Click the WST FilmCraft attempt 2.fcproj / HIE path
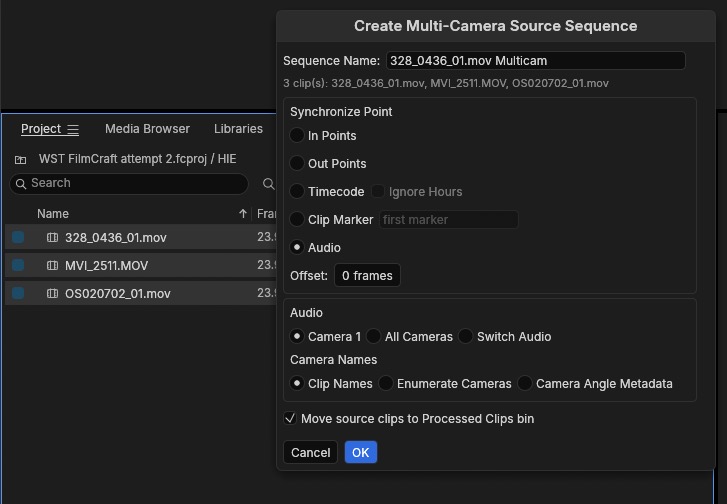 point(138,159)
